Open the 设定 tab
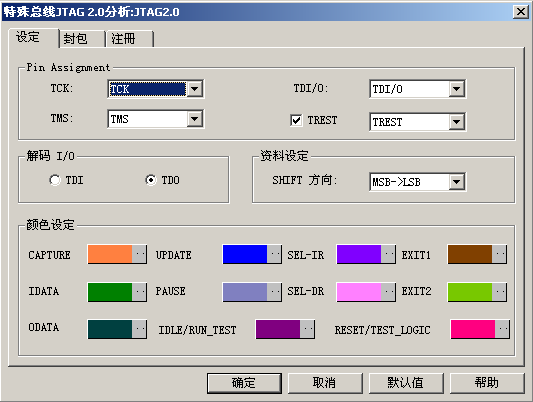The image size is (533, 402). tap(33, 37)
